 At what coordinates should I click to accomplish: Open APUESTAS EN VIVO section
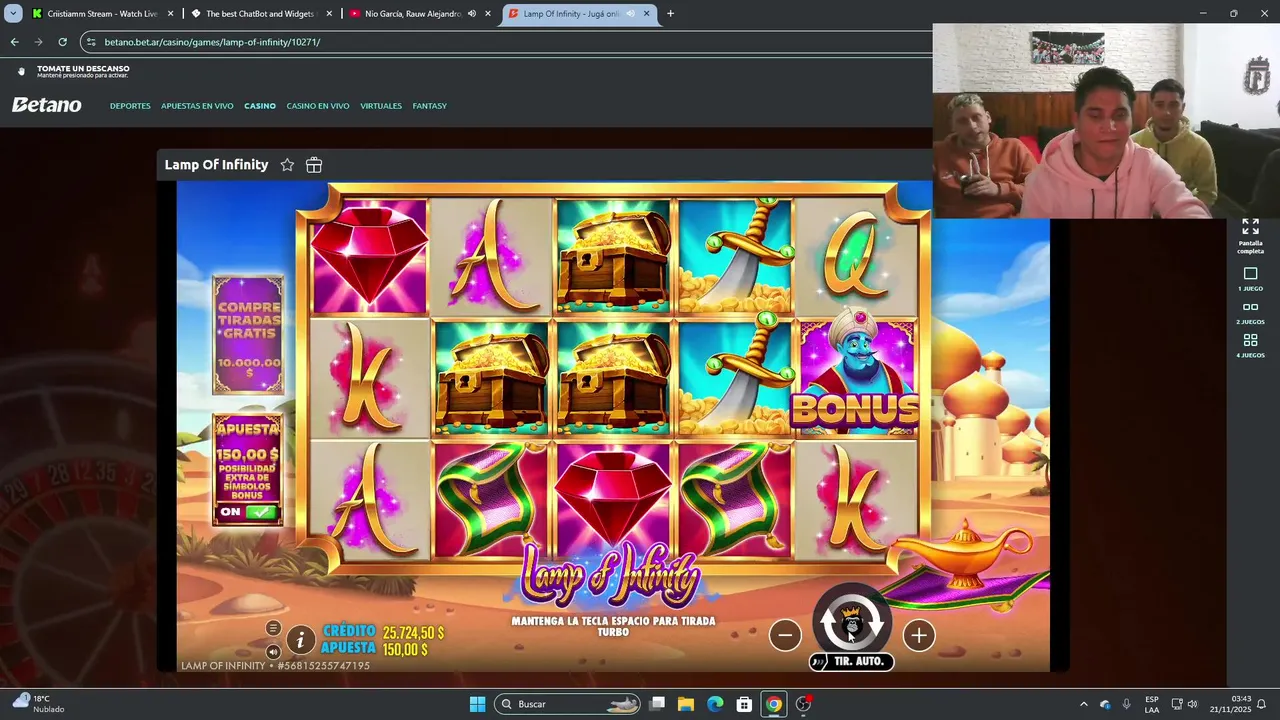[x=197, y=106]
